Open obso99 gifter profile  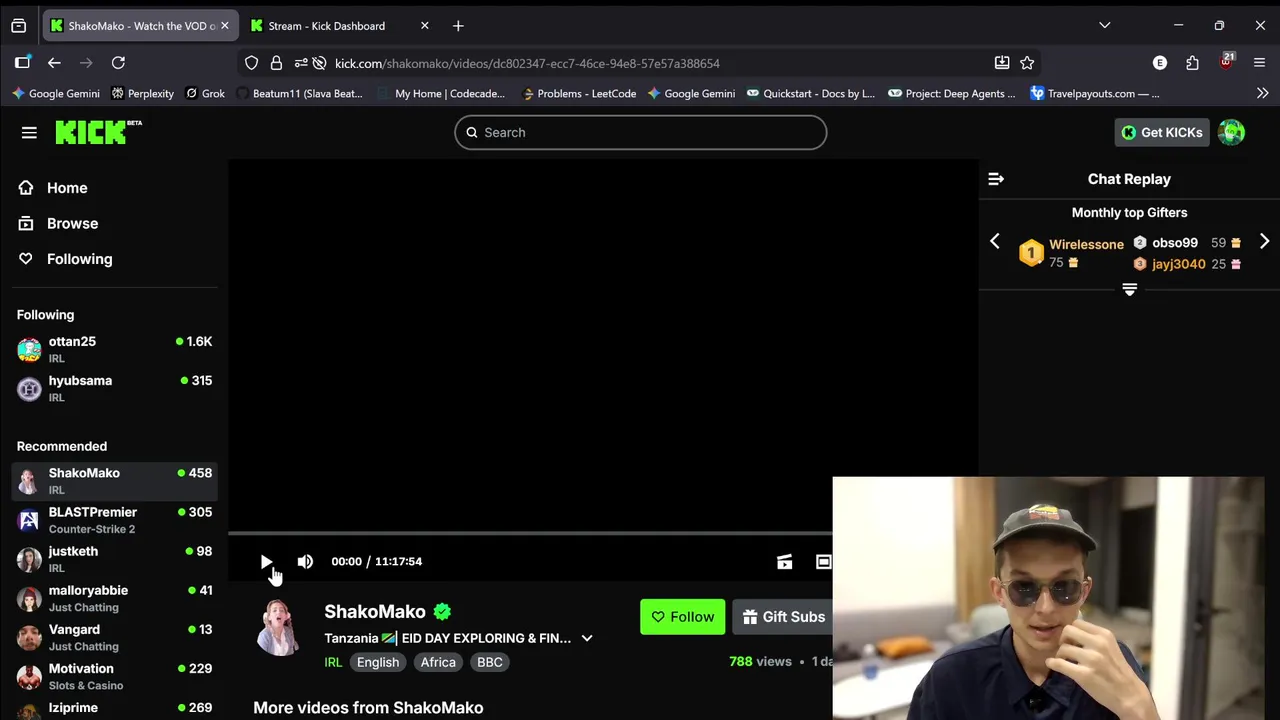click(1174, 242)
